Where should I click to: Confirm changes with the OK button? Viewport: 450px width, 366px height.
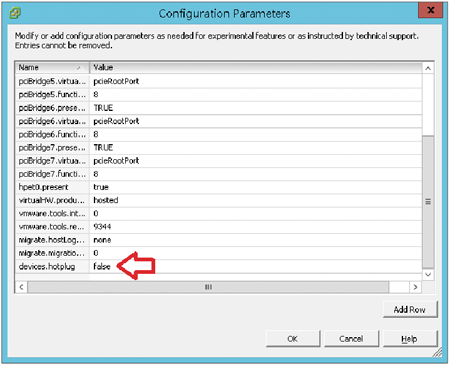point(293,339)
